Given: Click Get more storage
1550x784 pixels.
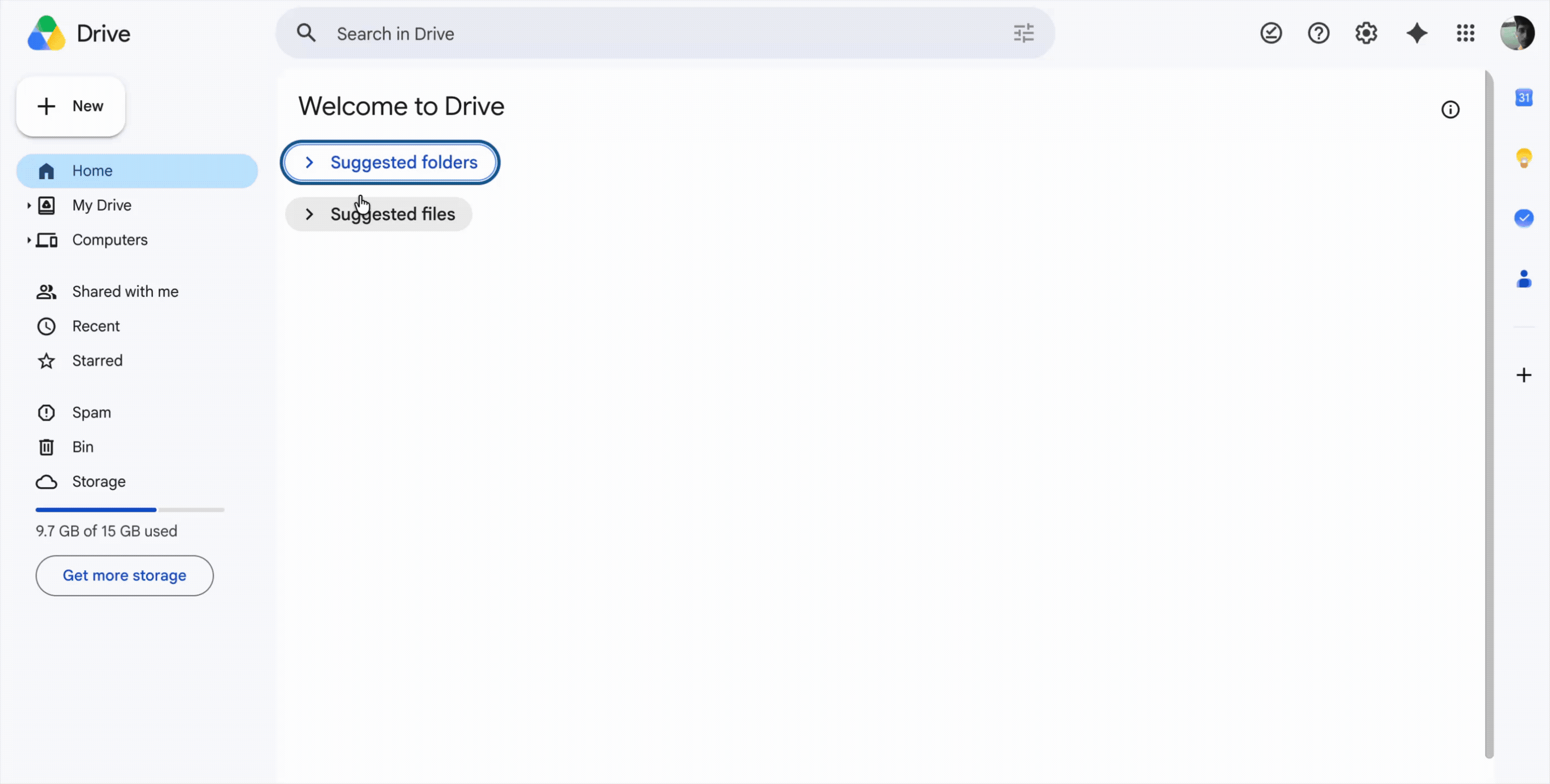Looking at the screenshot, I should point(125,576).
